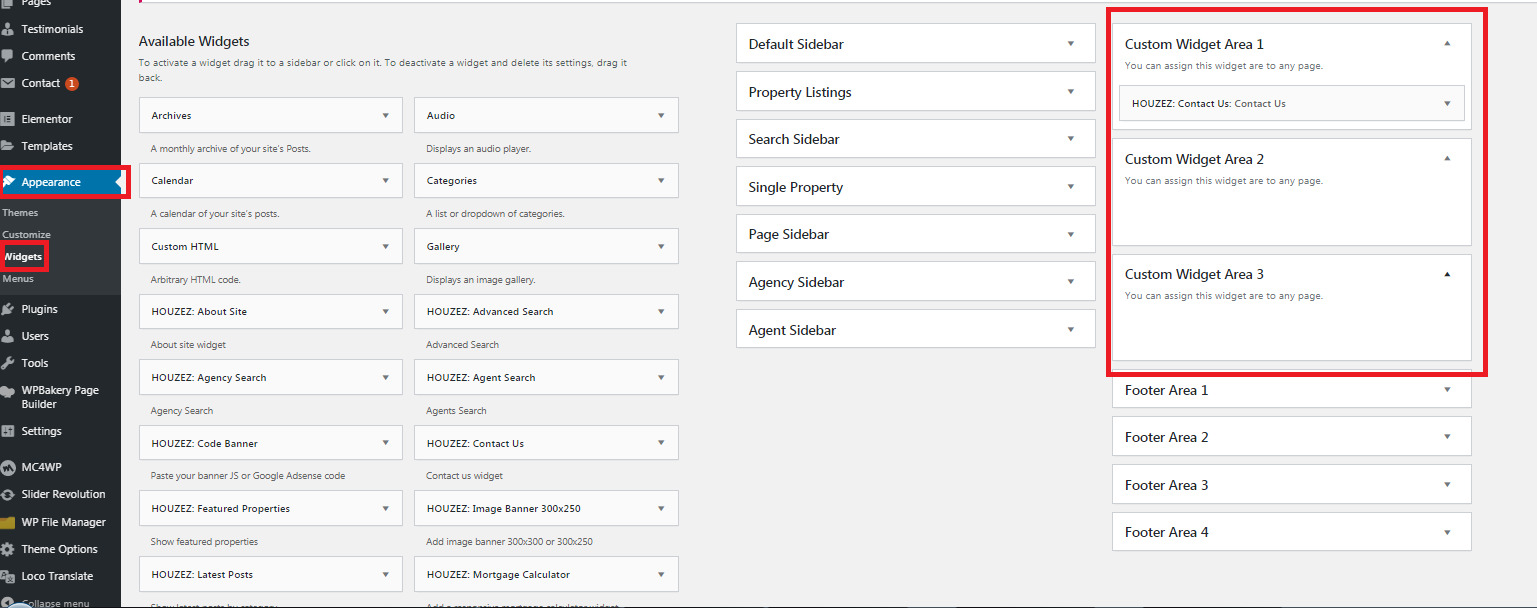
Task: Click the Contact notification badge showing 1
Action: pos(72,84)
